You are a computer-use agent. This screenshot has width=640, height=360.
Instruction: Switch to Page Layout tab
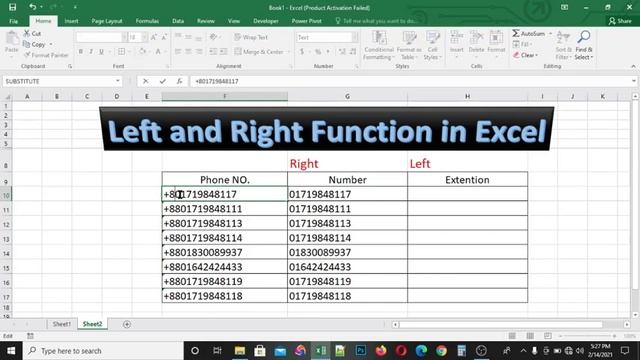coord(107,21)
